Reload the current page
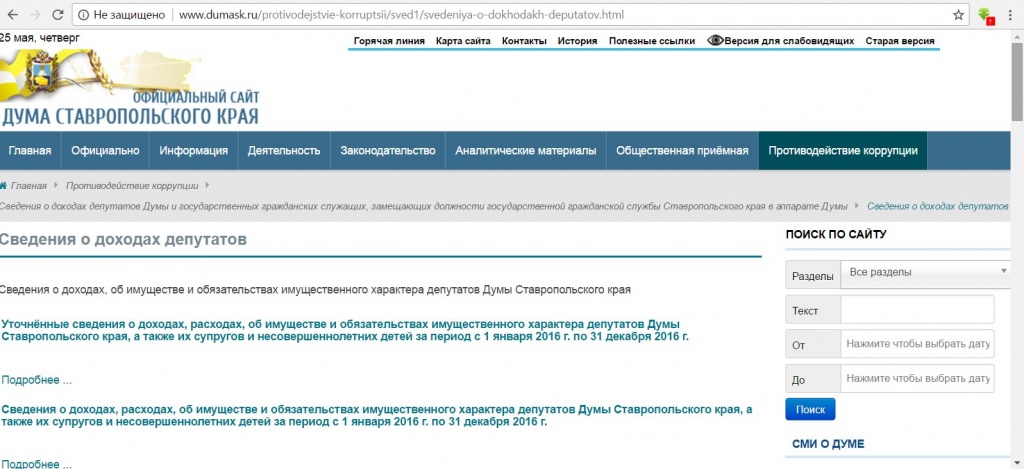The width and height of the screenshot is (1024, 469). pyautogui.click(x=57, y=14)
